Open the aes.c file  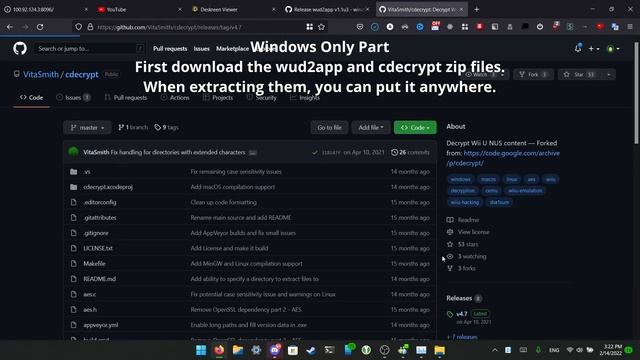(x=89, y=294)
